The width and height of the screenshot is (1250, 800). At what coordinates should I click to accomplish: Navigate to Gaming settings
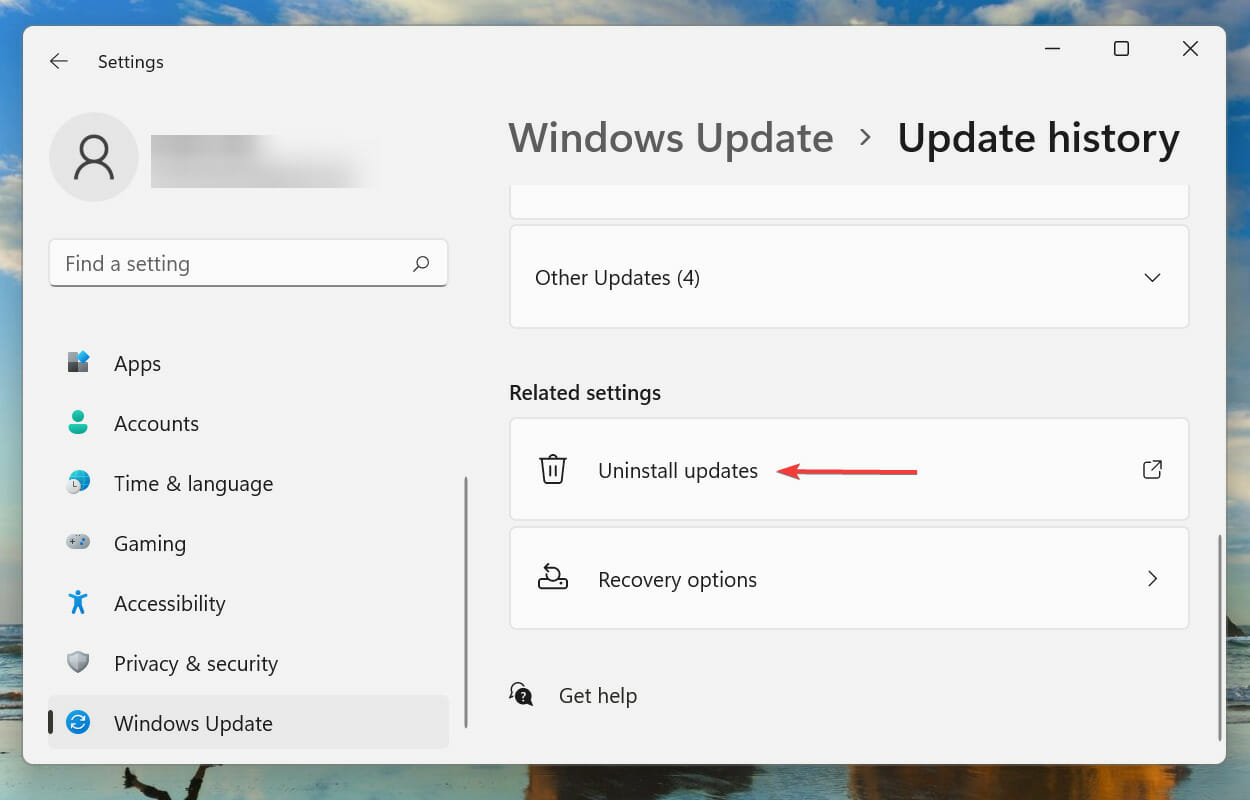click(248, 543)
